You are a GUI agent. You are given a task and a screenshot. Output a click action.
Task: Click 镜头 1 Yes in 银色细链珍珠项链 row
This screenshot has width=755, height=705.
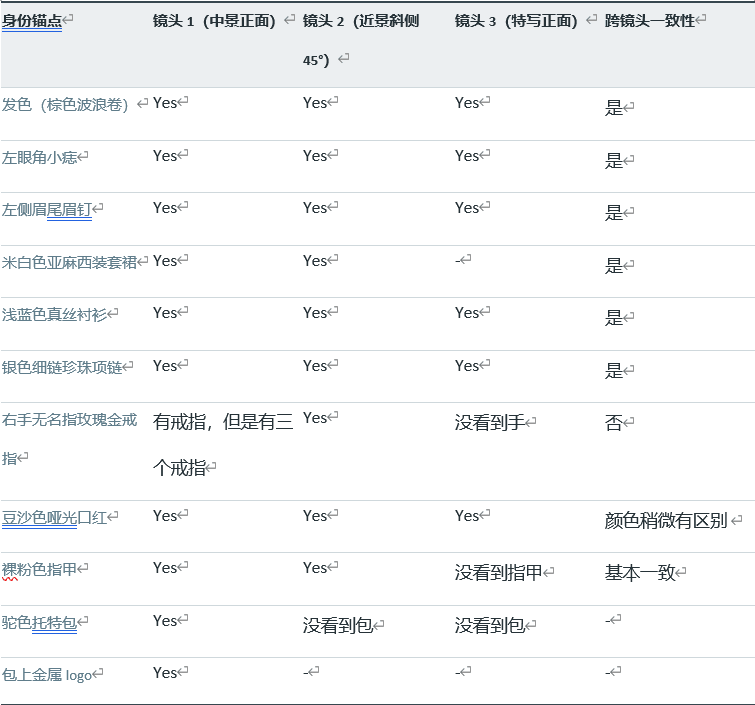[x=165, y=366]
